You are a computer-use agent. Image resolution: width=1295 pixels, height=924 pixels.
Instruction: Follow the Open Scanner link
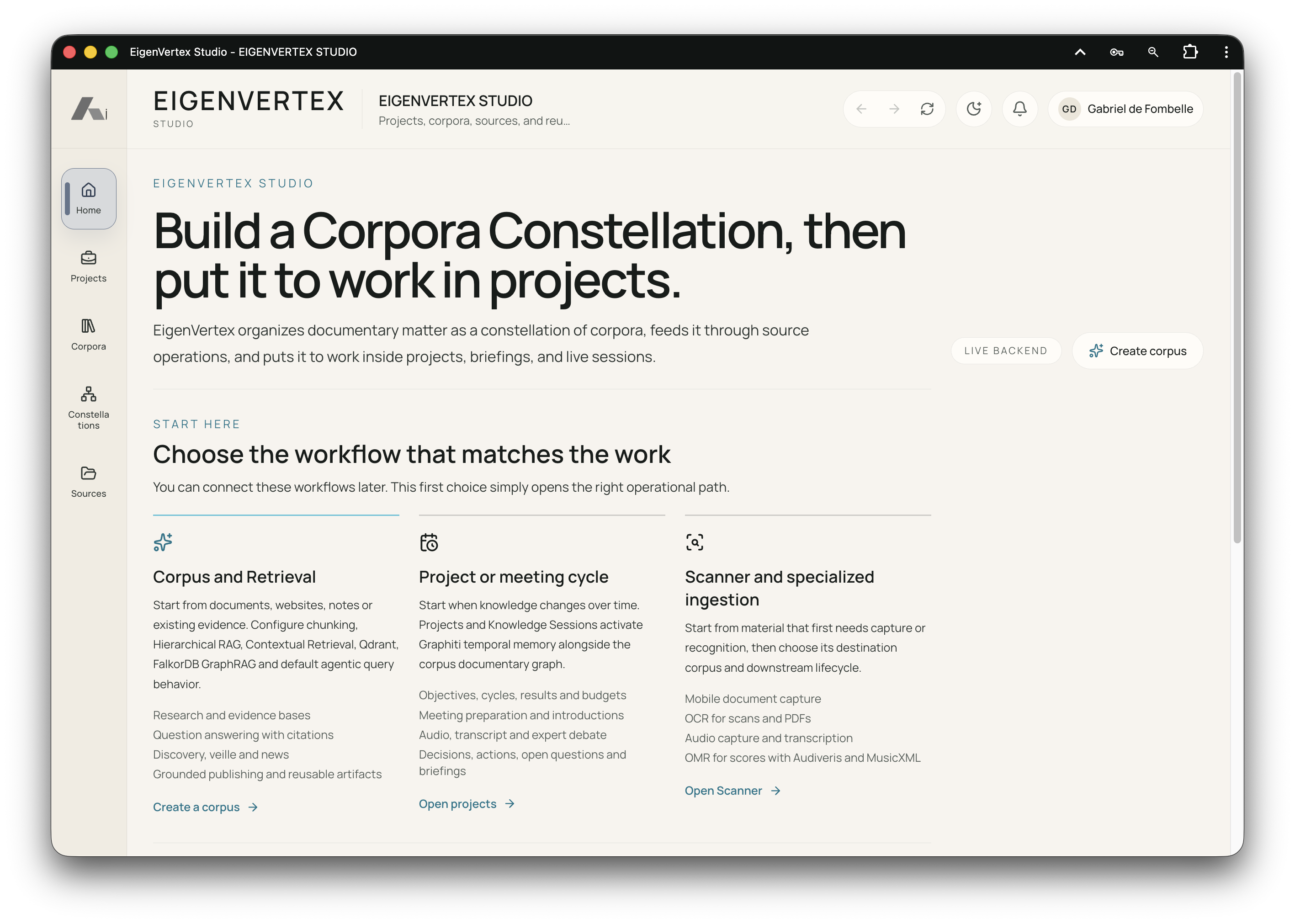[x=733, y=791]
